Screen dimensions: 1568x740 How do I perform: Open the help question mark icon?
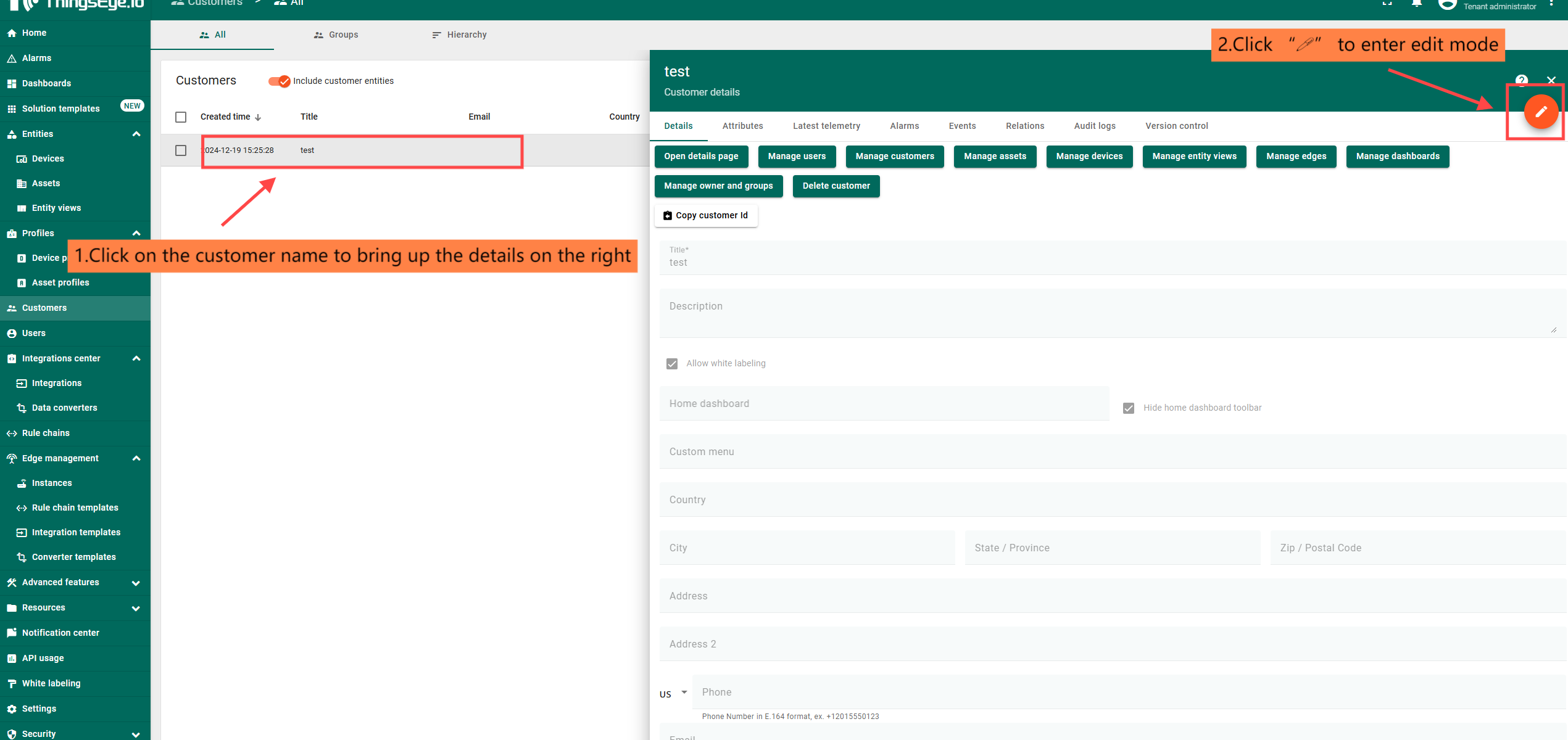(x=1521, y=80)
